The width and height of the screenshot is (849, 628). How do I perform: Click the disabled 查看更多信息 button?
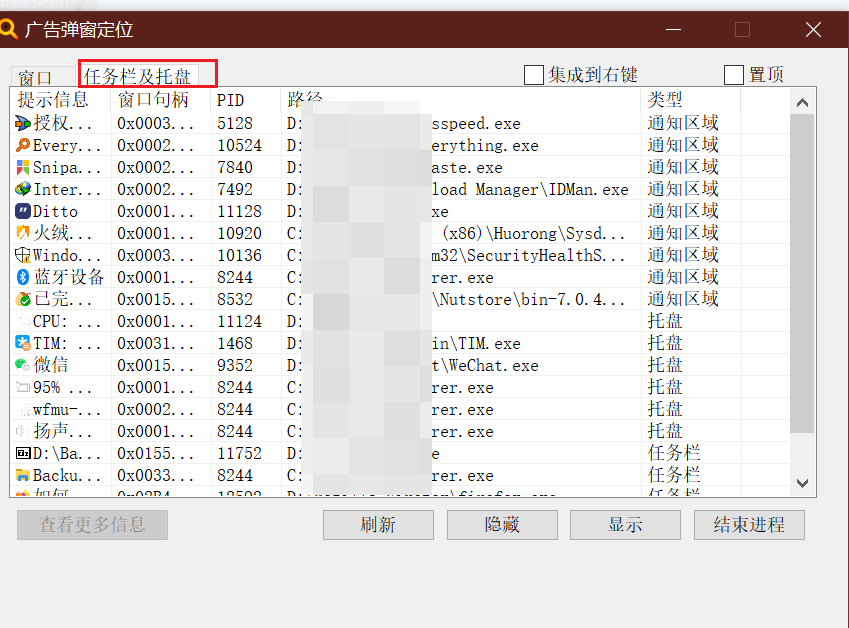click(x=92, y=525)
